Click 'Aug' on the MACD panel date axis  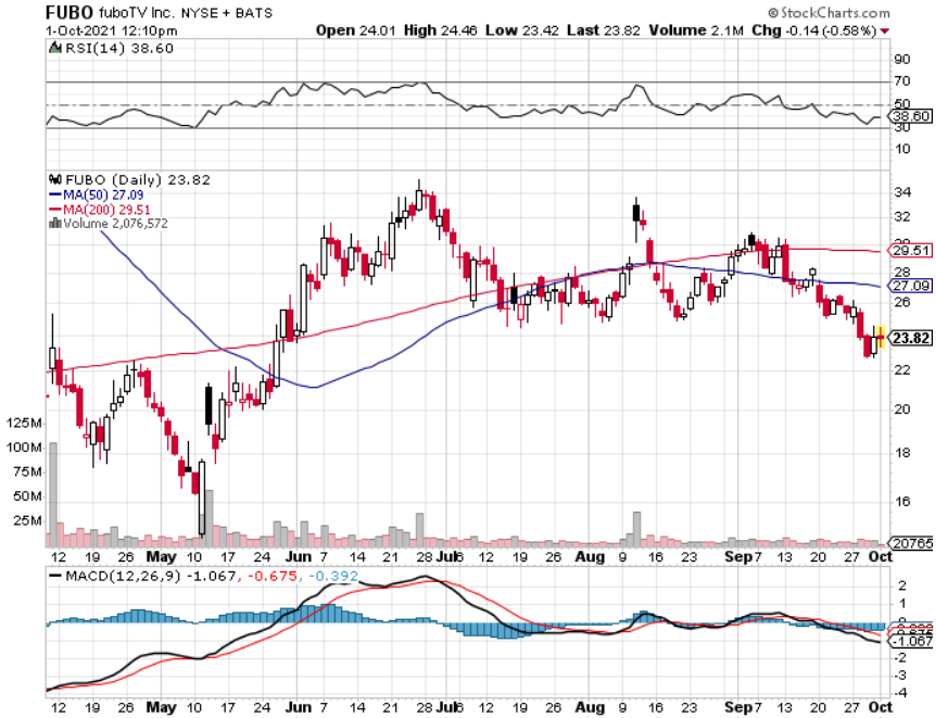point(590,708)
